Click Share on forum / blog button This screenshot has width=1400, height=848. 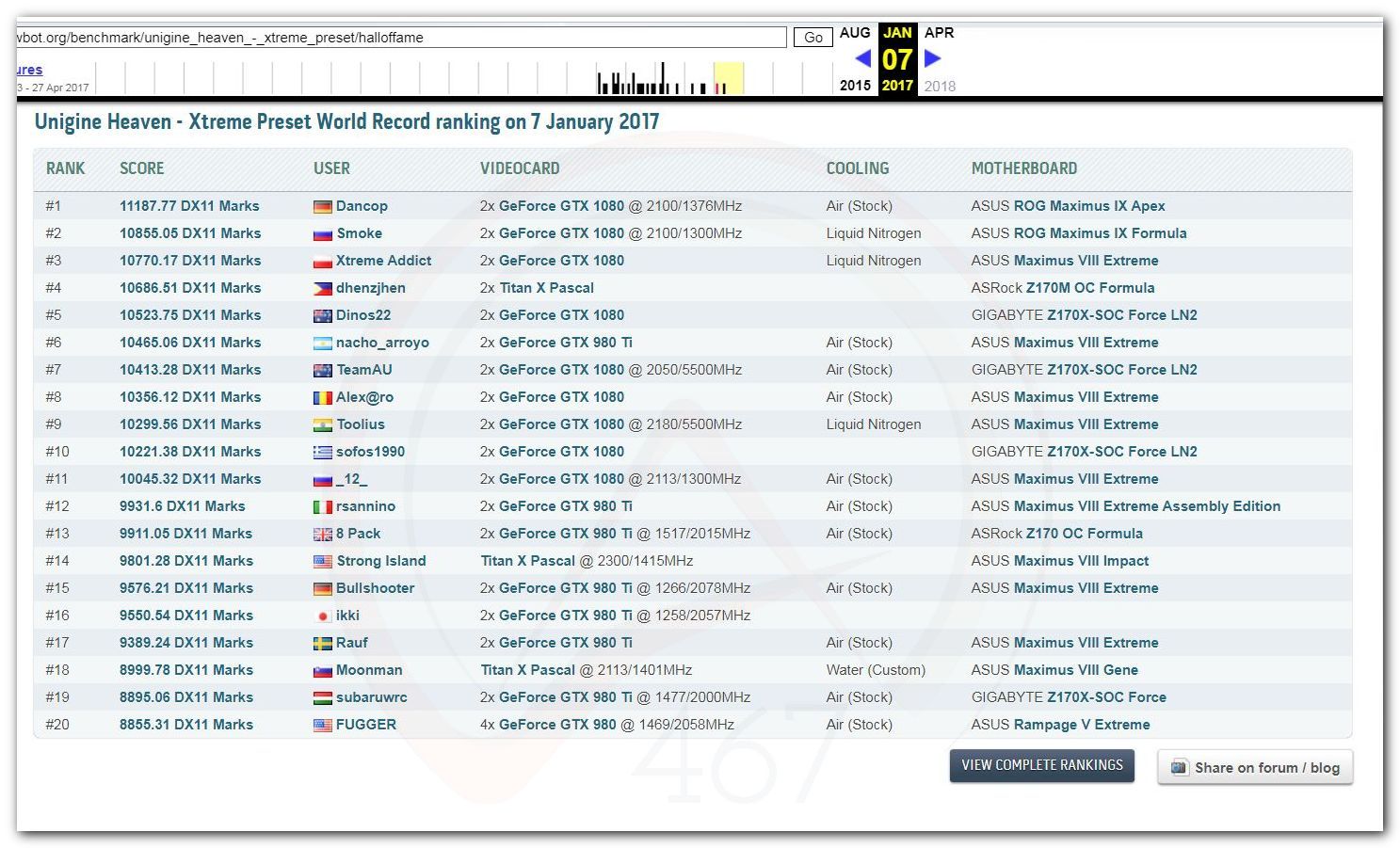coord(1255,767)
